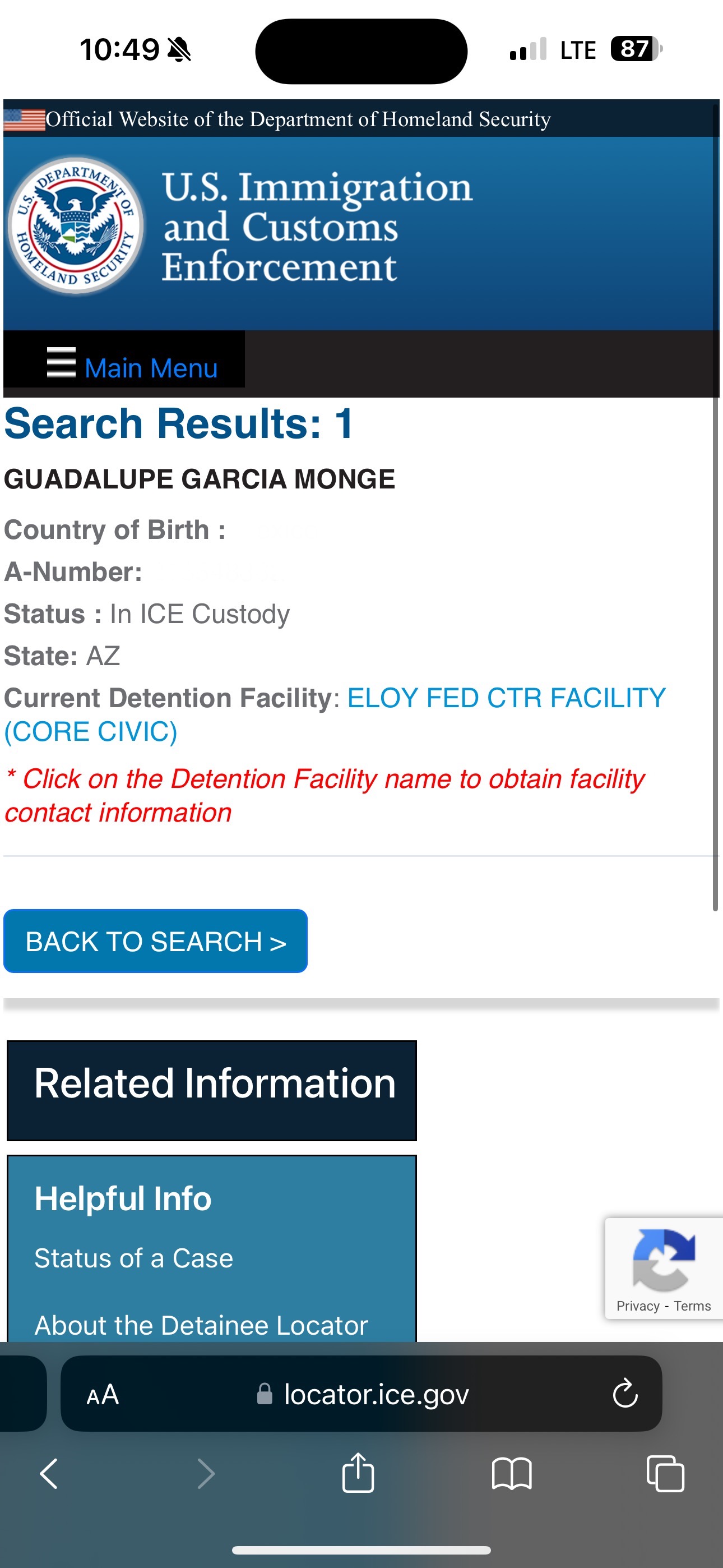Open the Status of a Case link
The width and height of the screenshot is (723, 1568).
[x=133, y=1258]
